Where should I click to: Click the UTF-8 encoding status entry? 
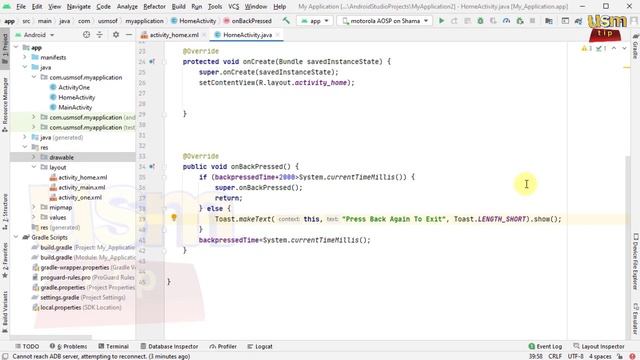pyautogui.click(x=575, y=356)
